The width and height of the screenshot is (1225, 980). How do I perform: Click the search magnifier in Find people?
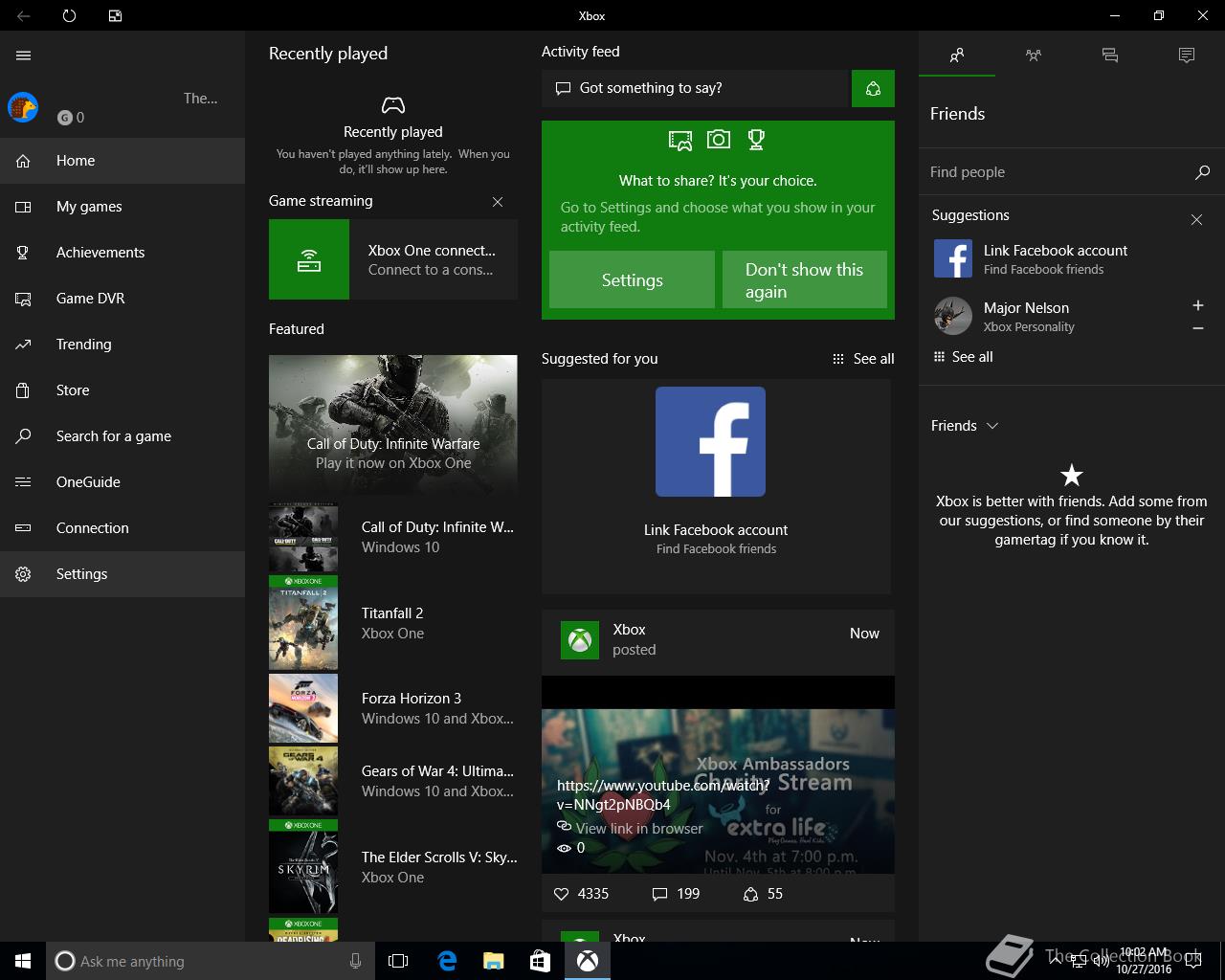click(x=1202, y=172)
